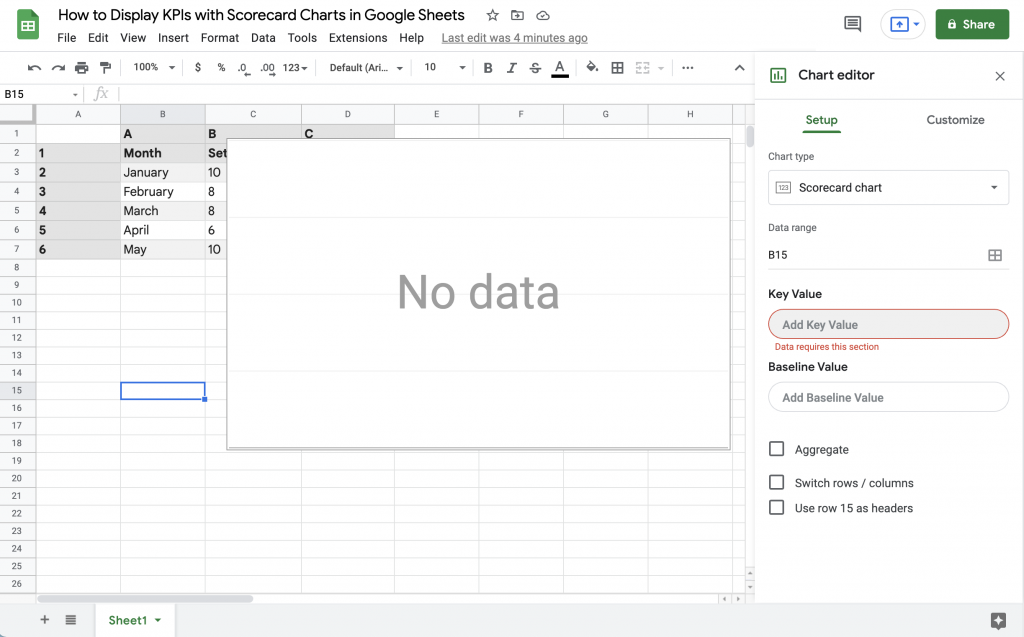Image resolution: width=1024 pixels, height=637 pixels.
Task: Click the Undo icon
Action: (x=34, y=67)
